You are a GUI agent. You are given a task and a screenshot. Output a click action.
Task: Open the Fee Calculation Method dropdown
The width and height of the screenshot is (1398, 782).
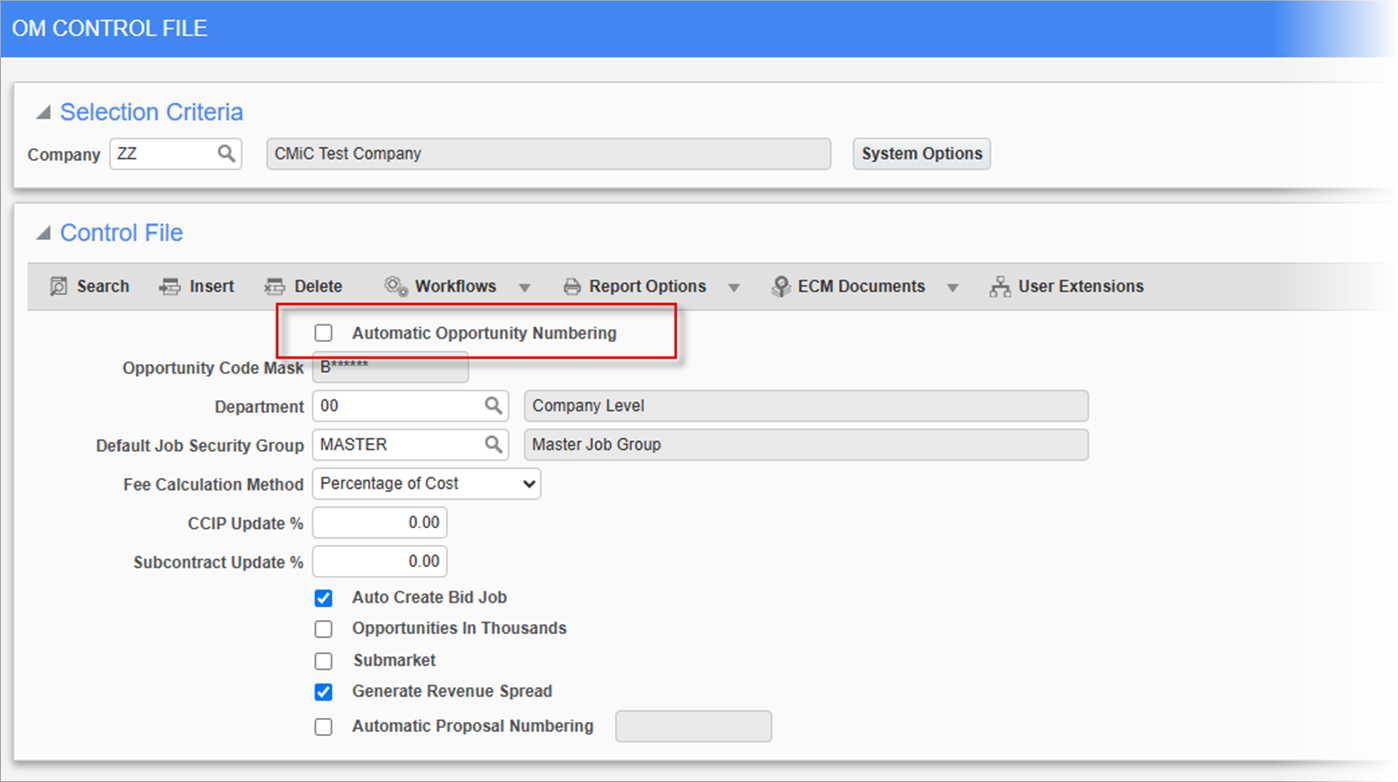coord(427,484)
